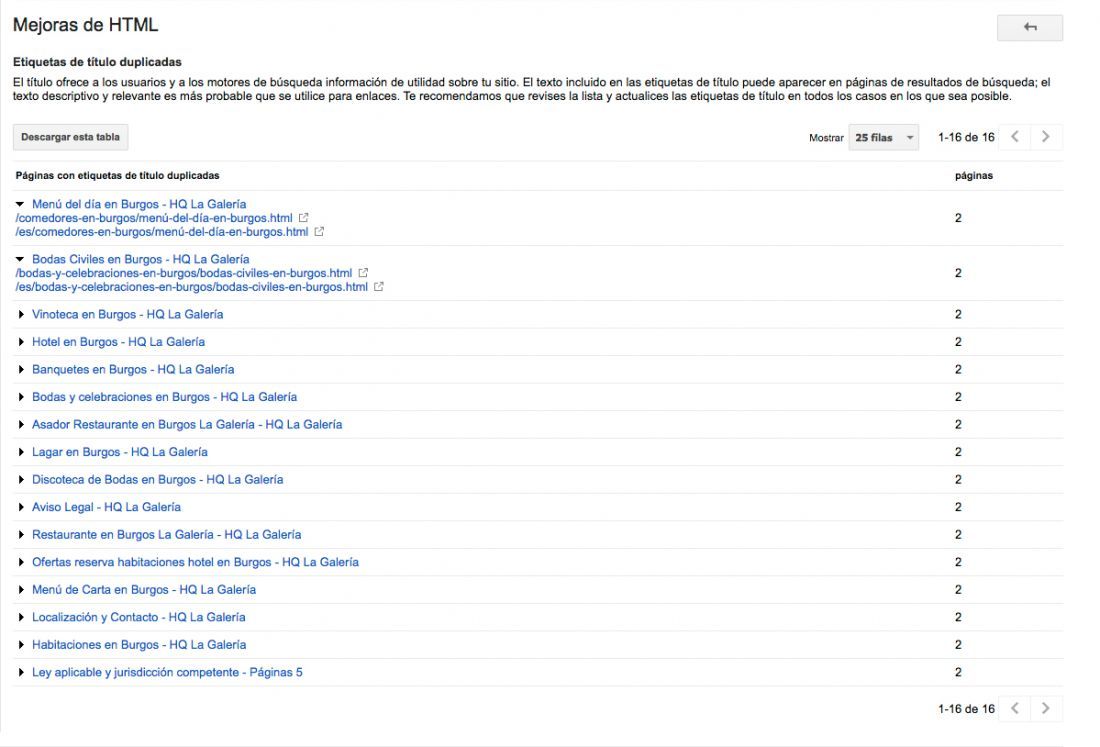Image resolution: width=1100 pixels, height=747 pixels.
Task: Open external link icon for /bodas-y-celebraciones URL
Action: pos(363,273)
